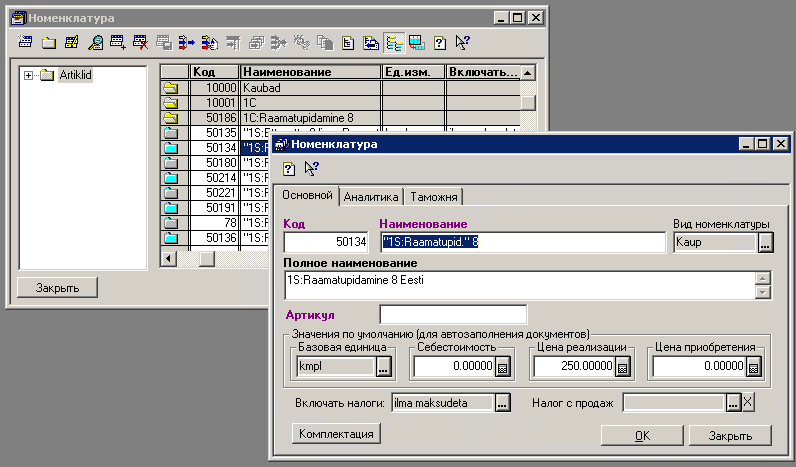This screenshot has width=796, height=467.
Task: Open Вид номенклатуры selection with ellipsis button
Action: coord(765,242)
